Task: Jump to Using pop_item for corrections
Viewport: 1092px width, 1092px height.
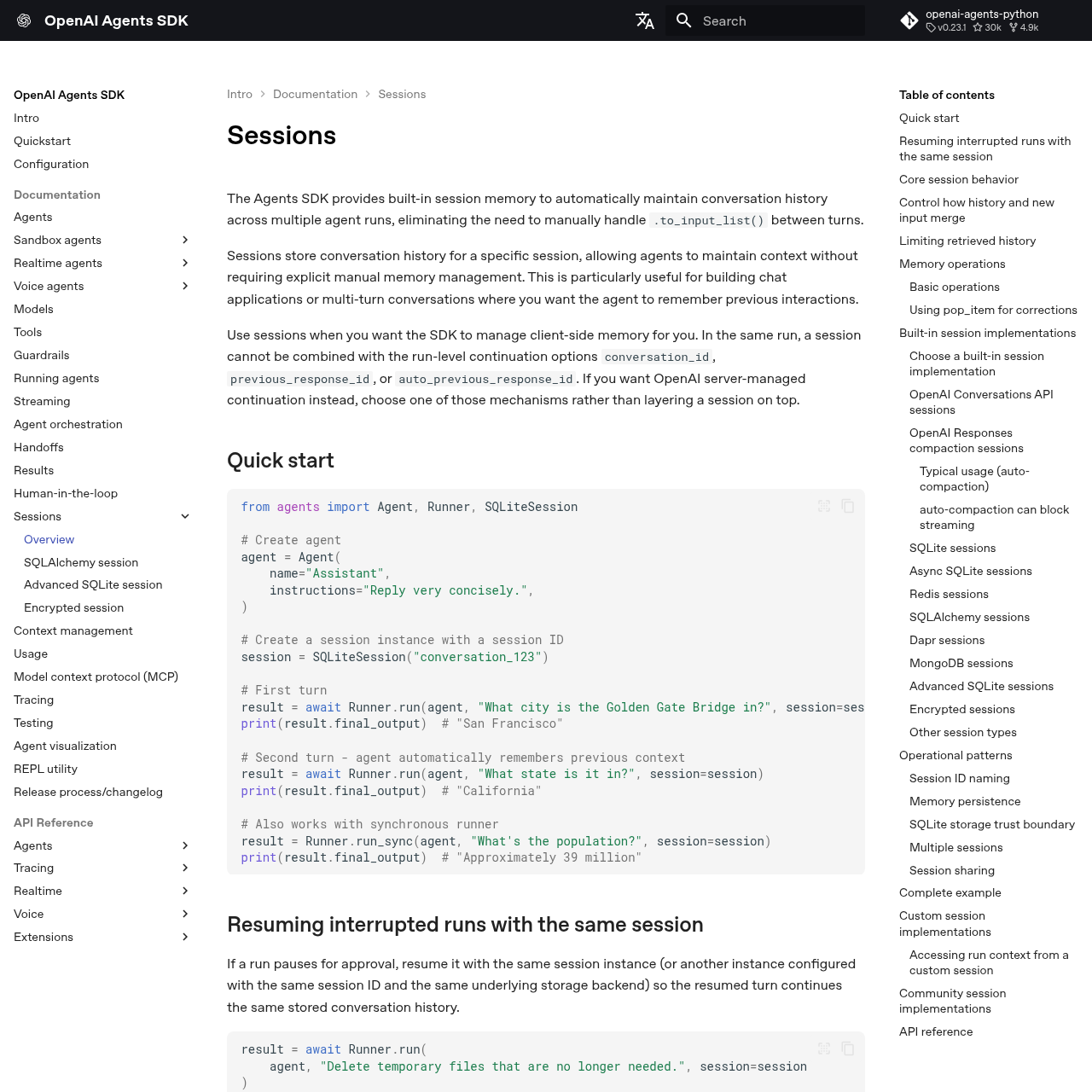Action: [993, 311]
